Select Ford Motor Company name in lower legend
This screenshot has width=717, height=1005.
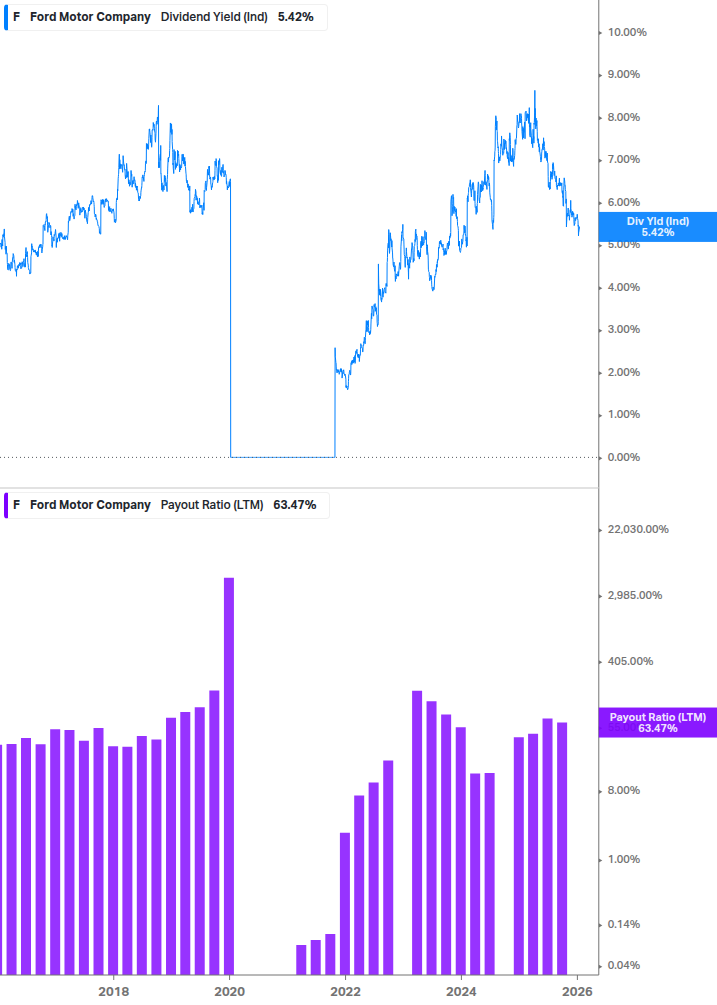pyautogui.click(x=90, y=505)
